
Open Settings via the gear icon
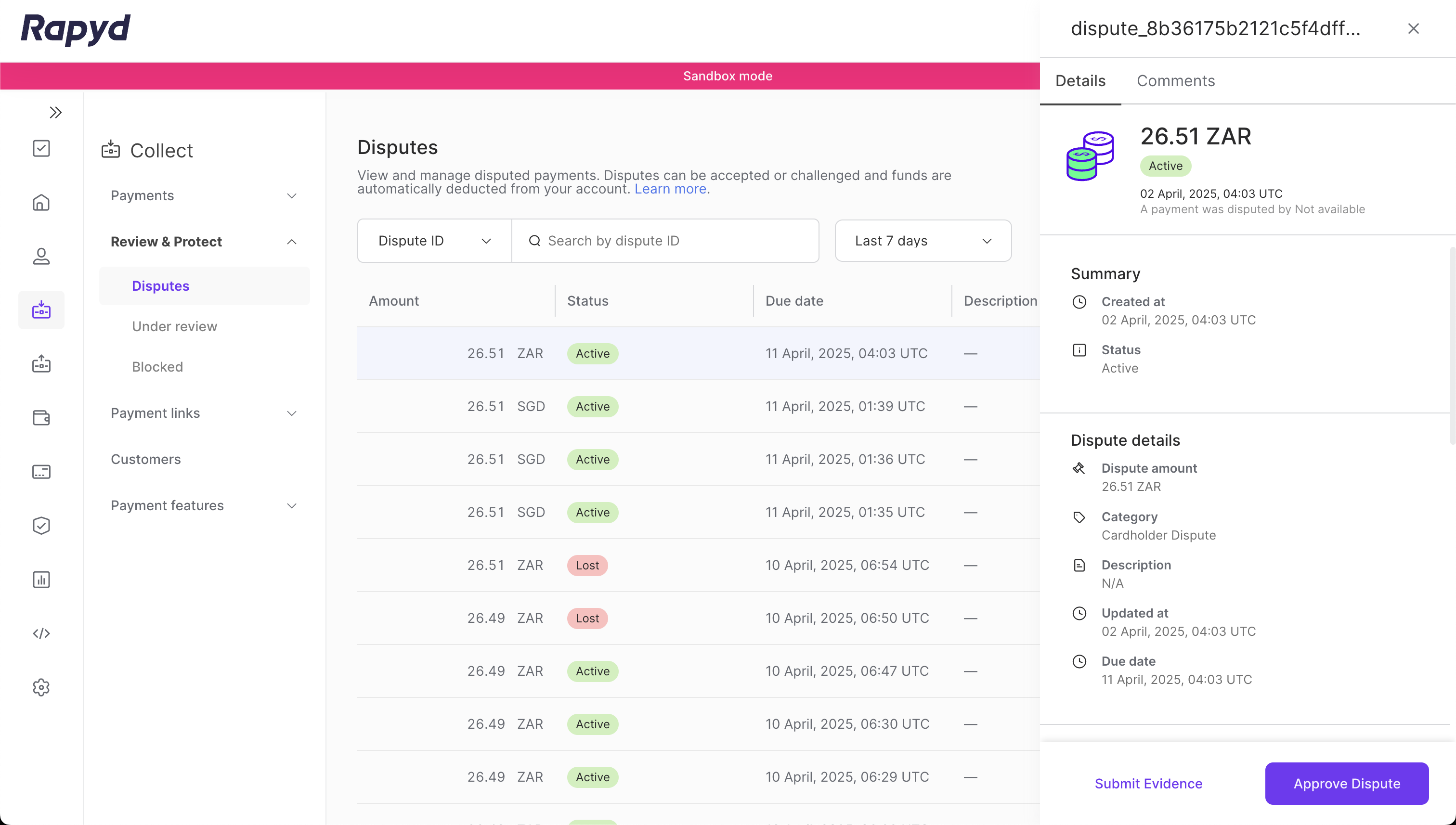coord(41,687)
